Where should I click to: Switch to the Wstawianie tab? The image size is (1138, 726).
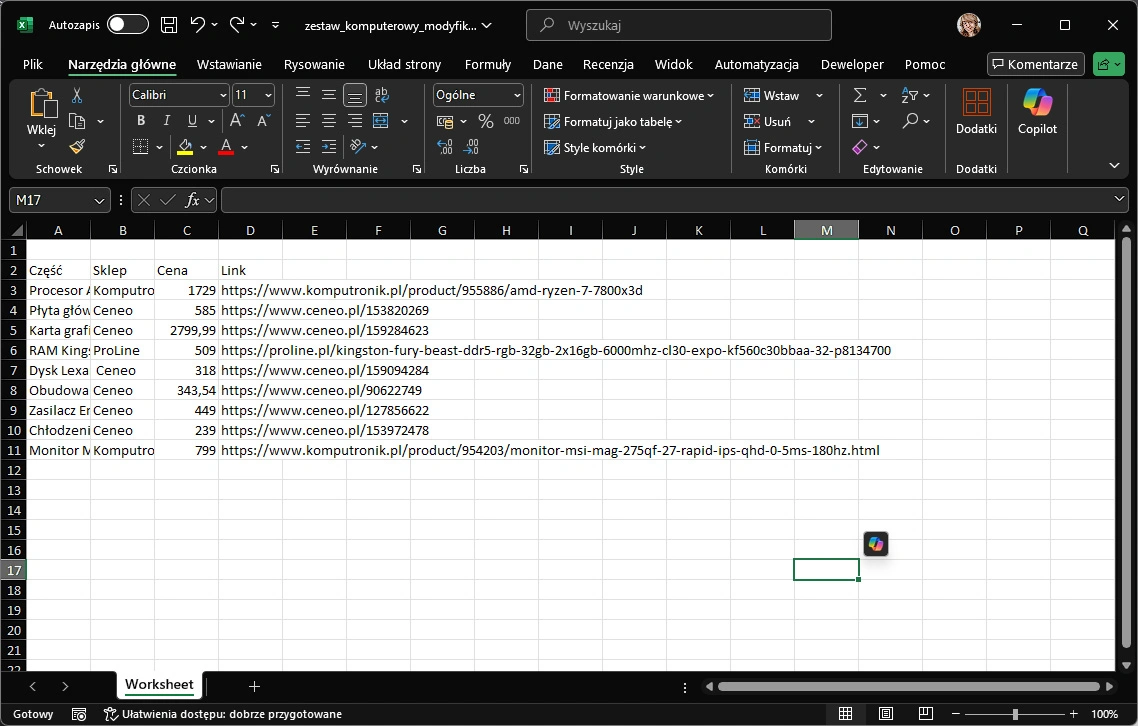click(x=229, y=65)
